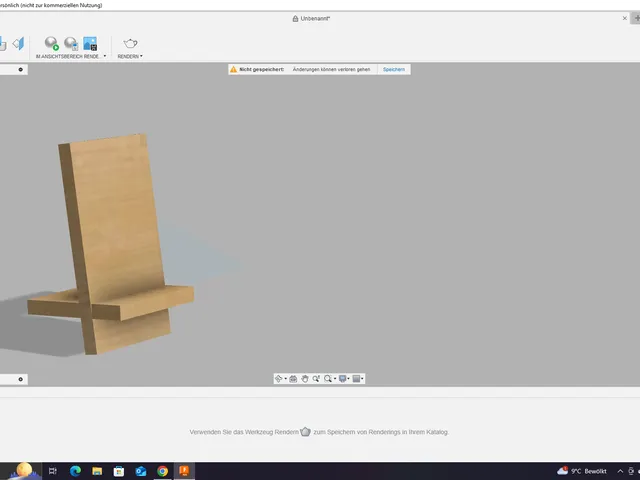640x480 pixels.
Task: Open Outlook from taskbar
Action: 141,471
